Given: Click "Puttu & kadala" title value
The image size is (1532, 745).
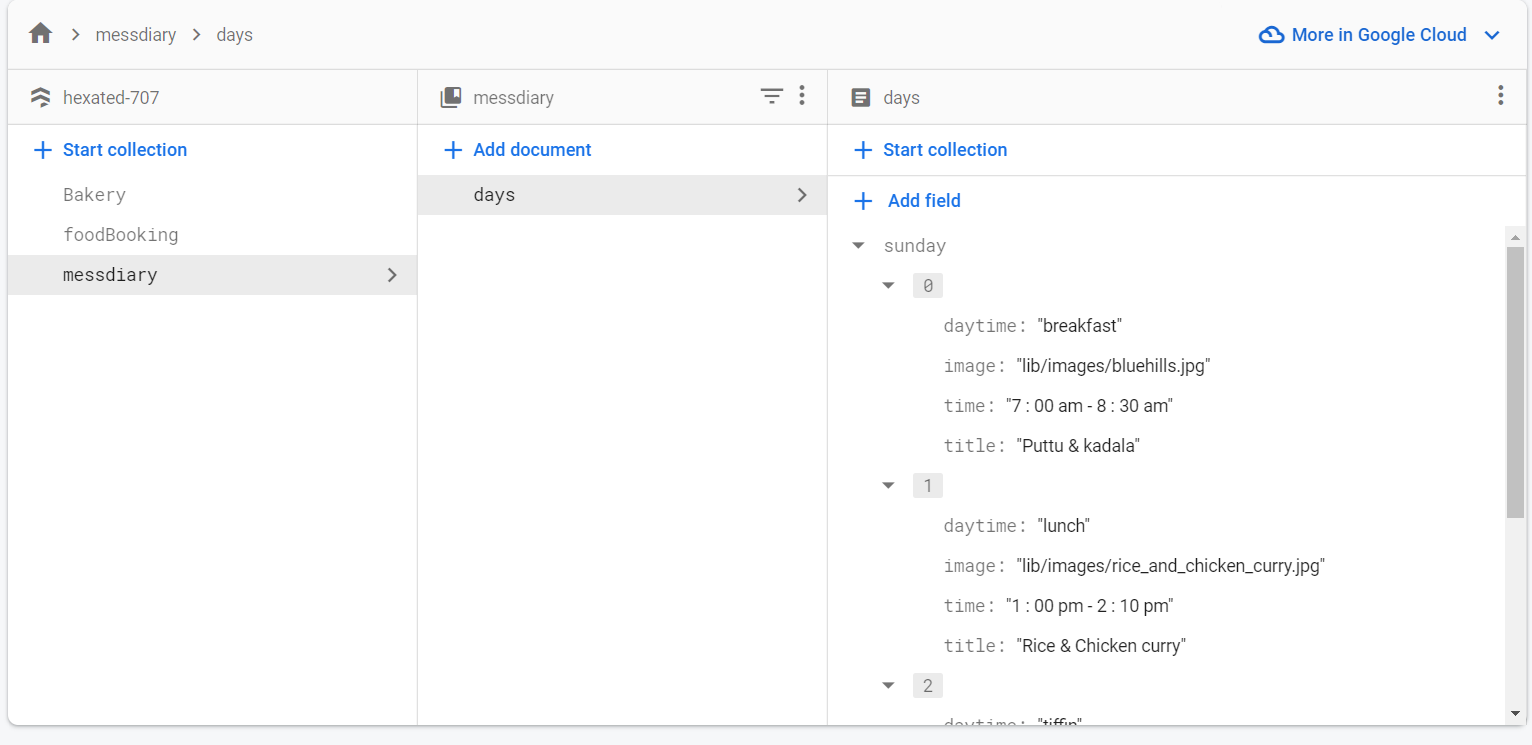Looking at the screenshot, I should (x=1079, y=446).
